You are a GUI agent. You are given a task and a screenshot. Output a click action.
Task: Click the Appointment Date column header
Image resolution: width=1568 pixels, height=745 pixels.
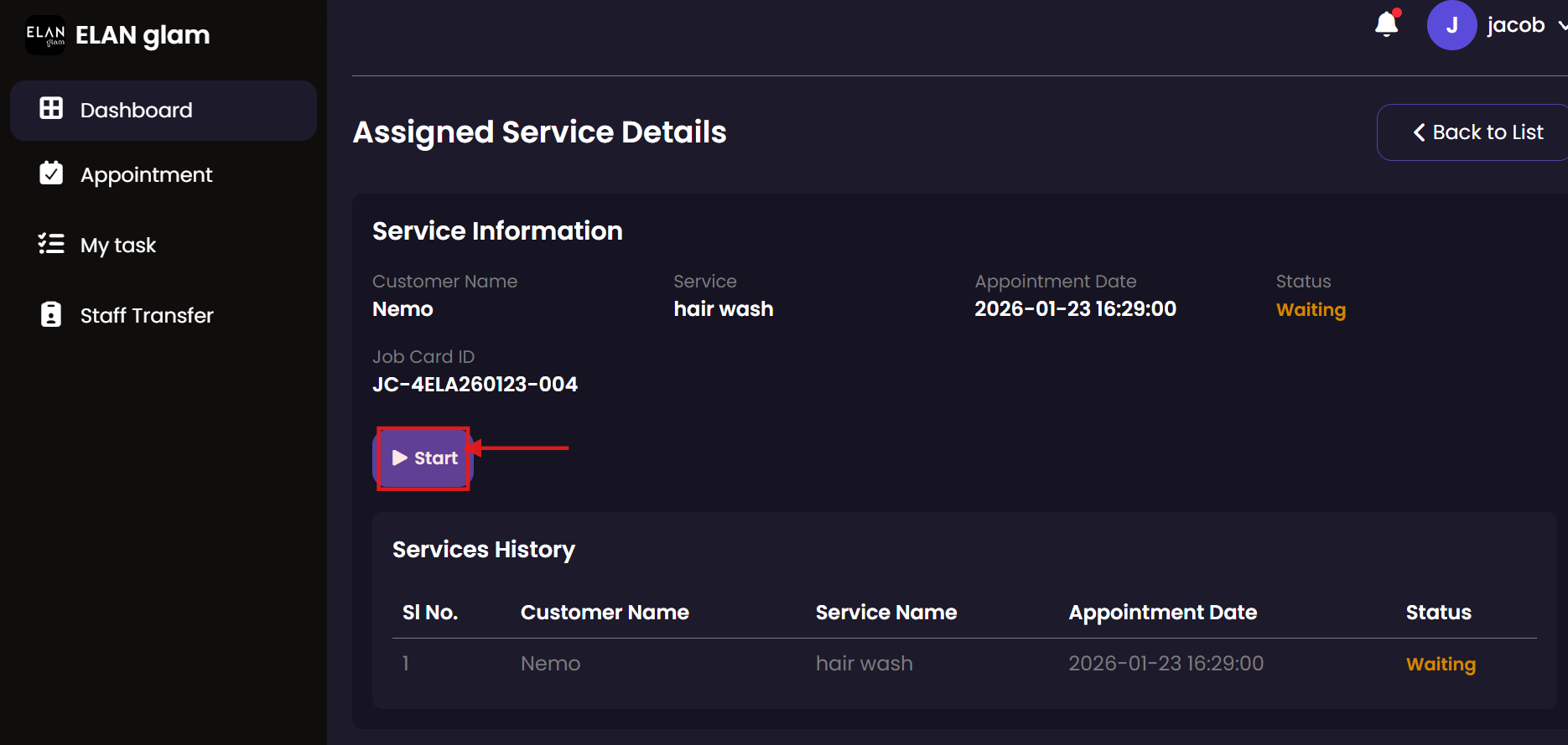(1162, 612)
